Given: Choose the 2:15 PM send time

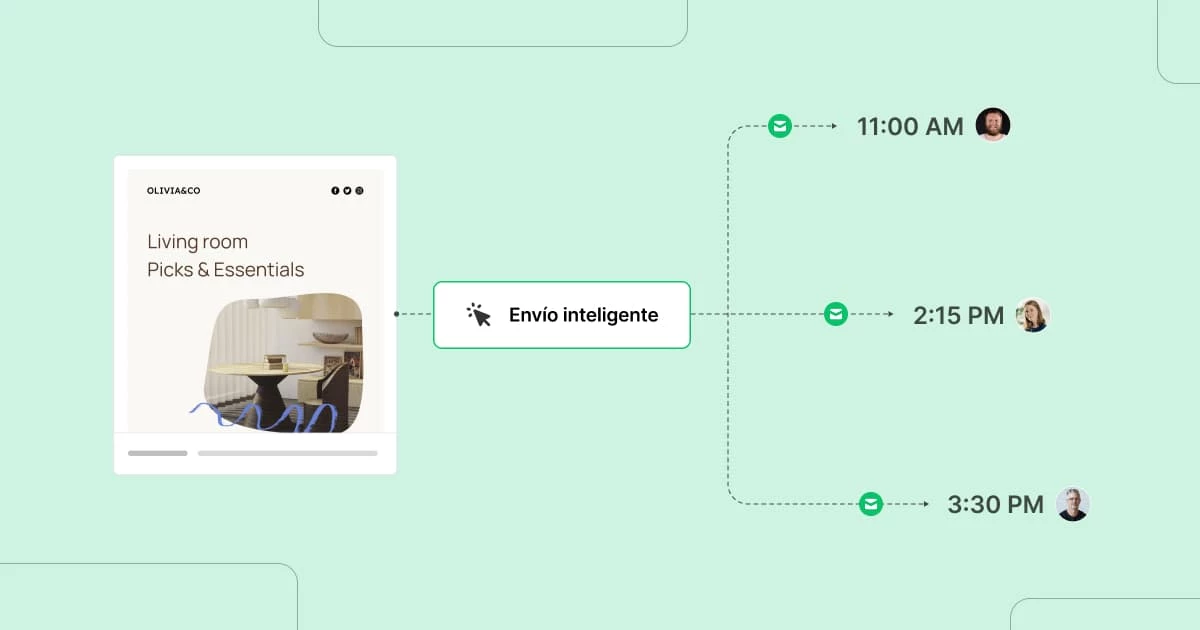Looking at the screenshot, I should [x=958, y=316].
